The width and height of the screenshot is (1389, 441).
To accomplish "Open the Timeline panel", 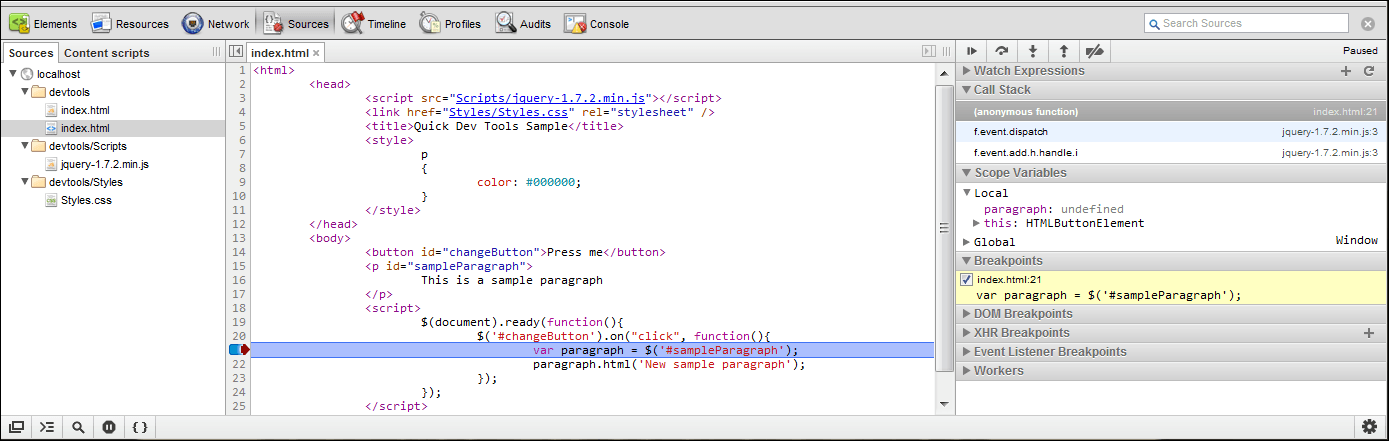I will click(374, 23).
